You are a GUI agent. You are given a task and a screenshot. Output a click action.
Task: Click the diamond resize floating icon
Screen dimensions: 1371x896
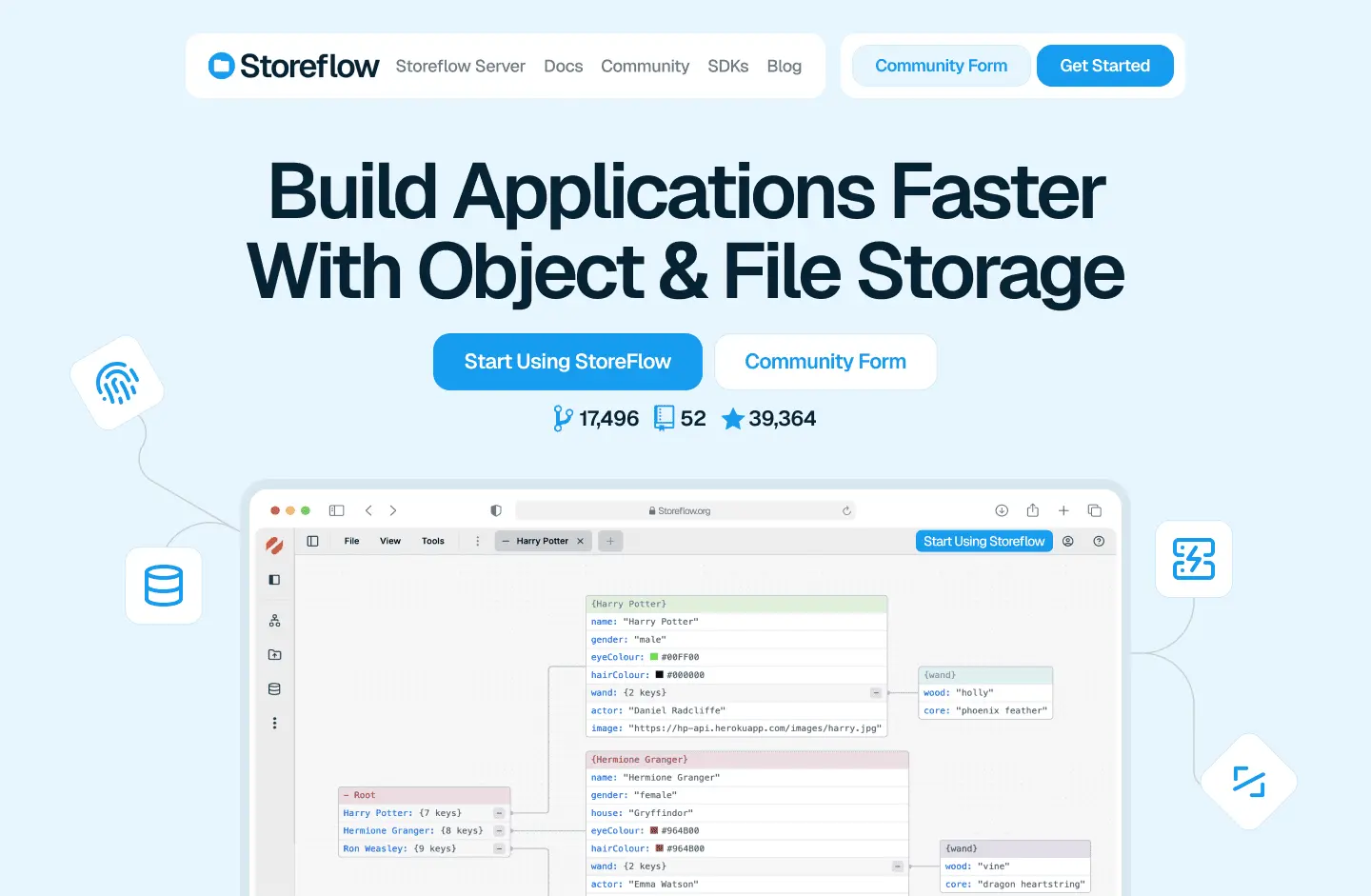tap(1249, 782)
